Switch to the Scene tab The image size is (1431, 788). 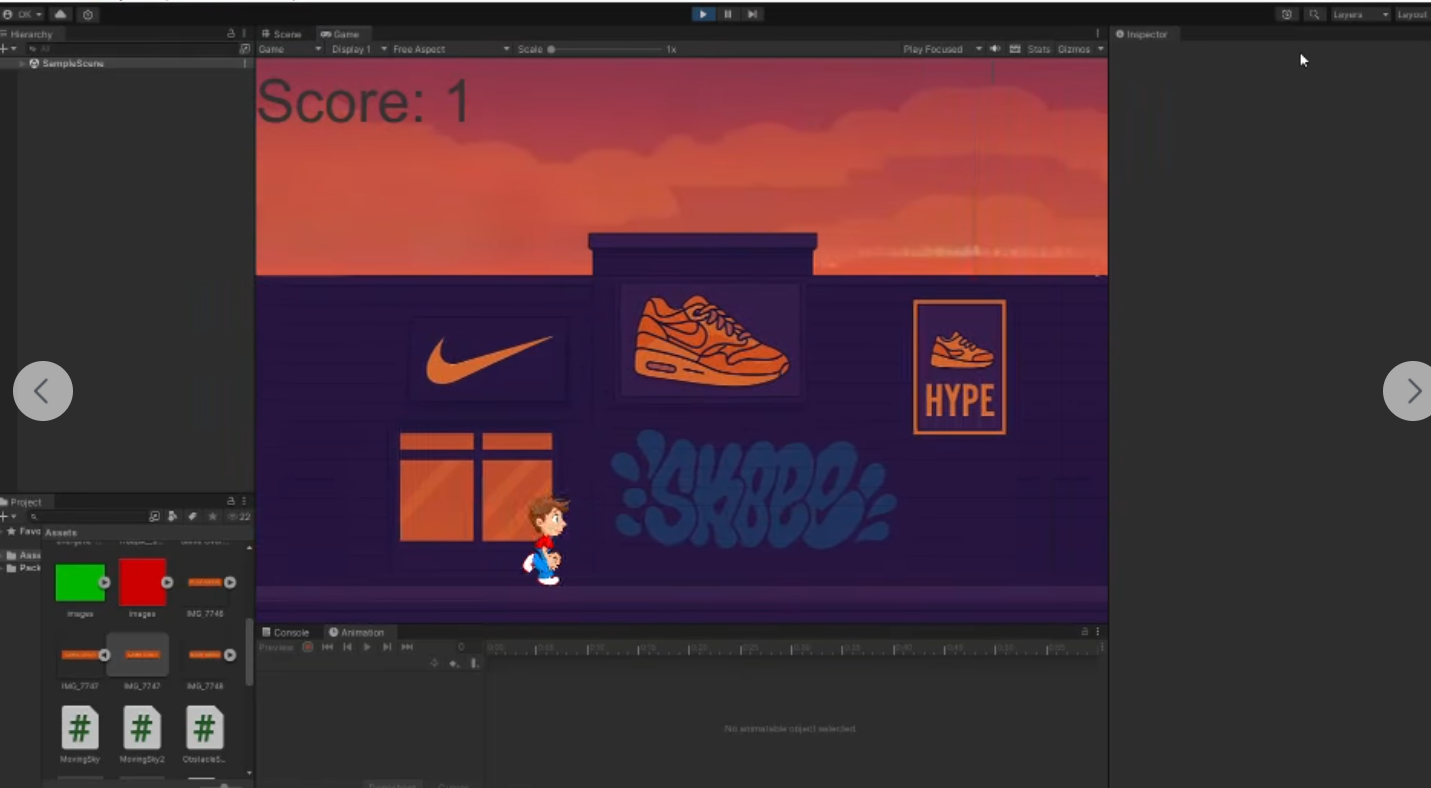coord(282,34)
